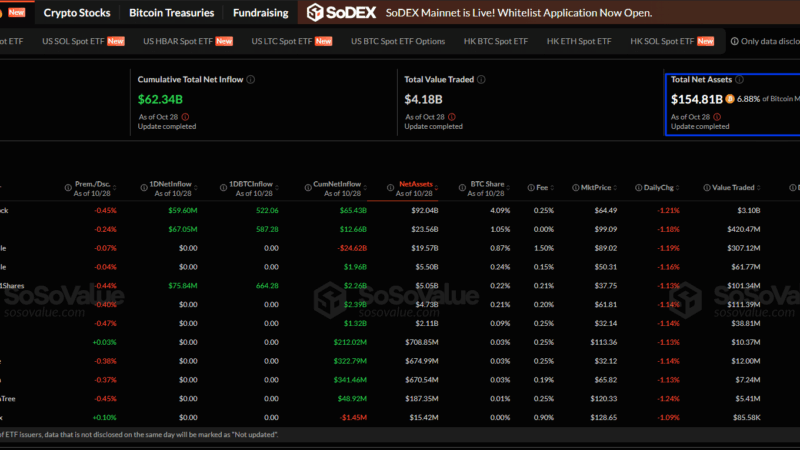Switch to US BTC Spot ETF Options tab
Image resolution: width=800 pixels, height=450 pixels.
click(x=398, y=41)
